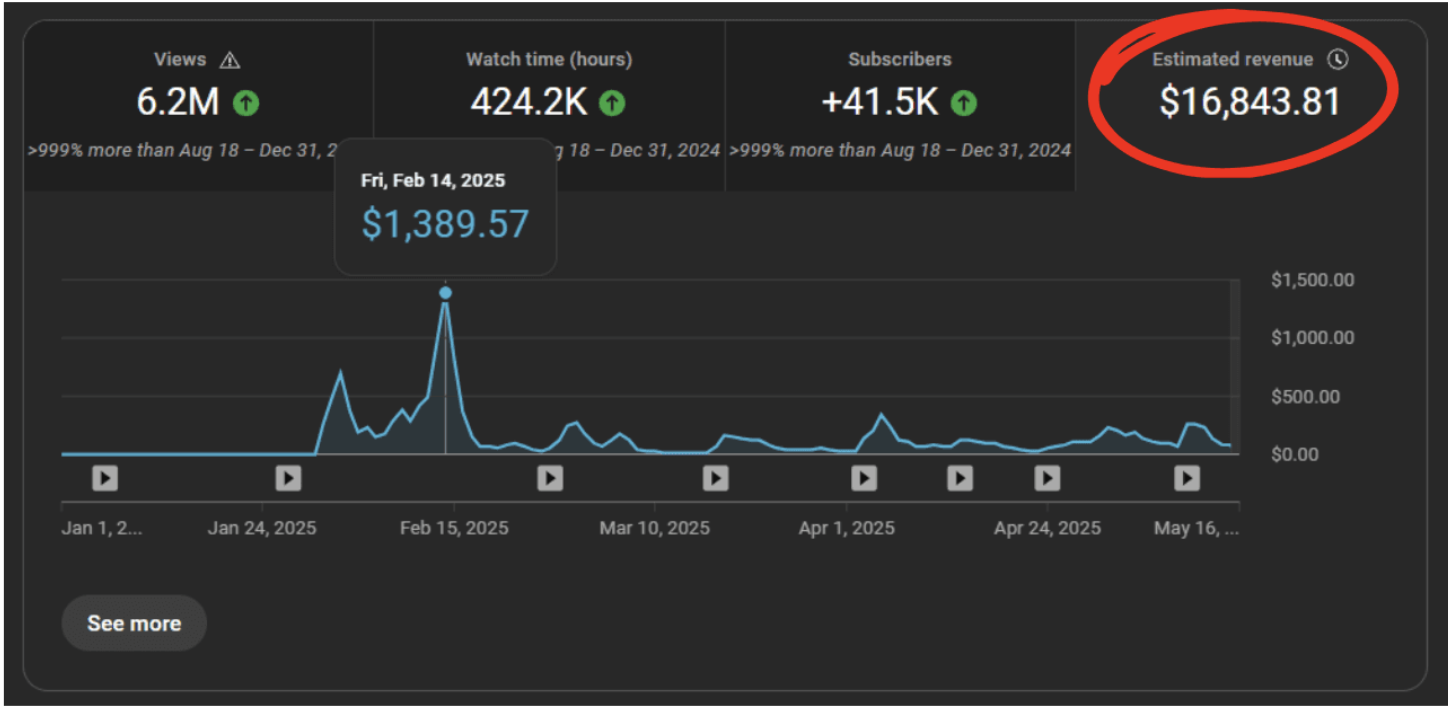Click the green up arrow beside 424.2K
Viewport: 1448px width, 706px height.
point(612,102)
